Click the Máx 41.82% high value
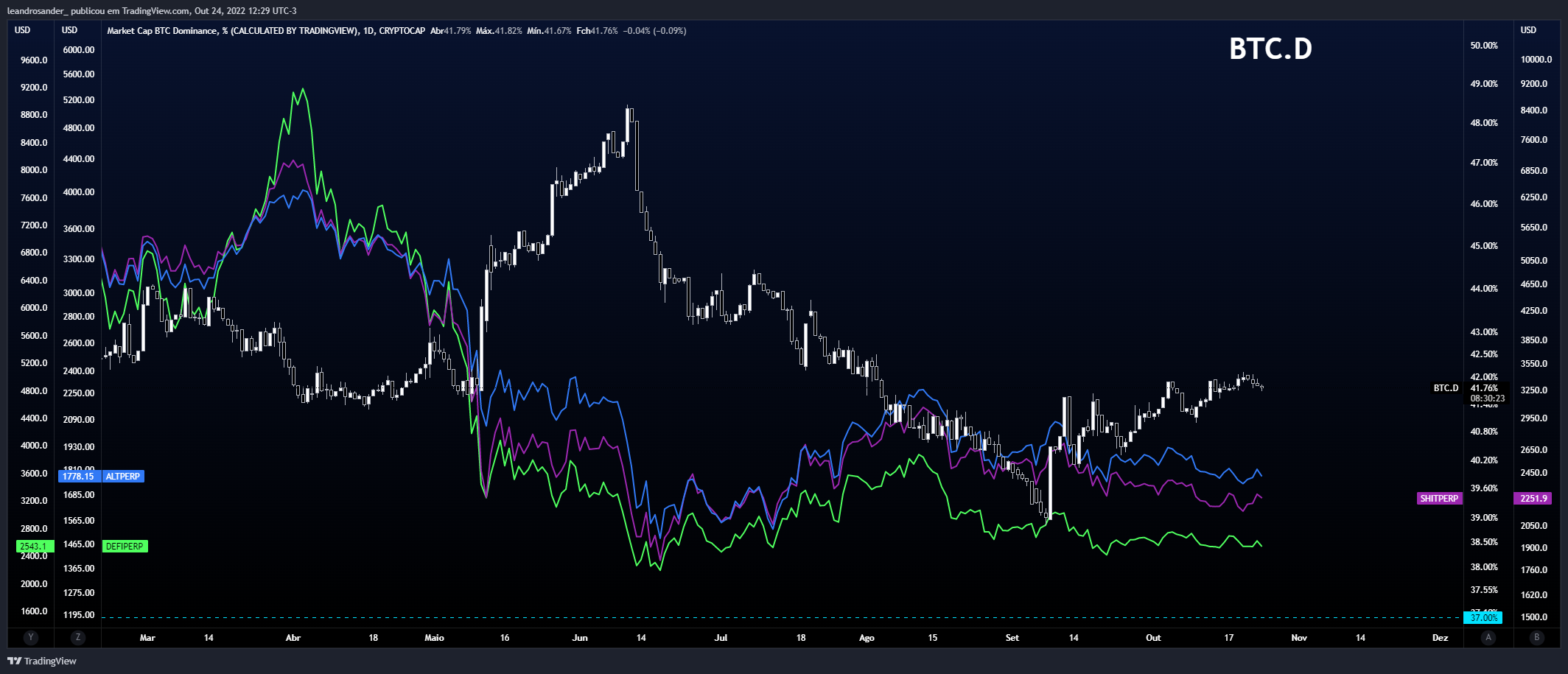 click(x=499, y=31)
